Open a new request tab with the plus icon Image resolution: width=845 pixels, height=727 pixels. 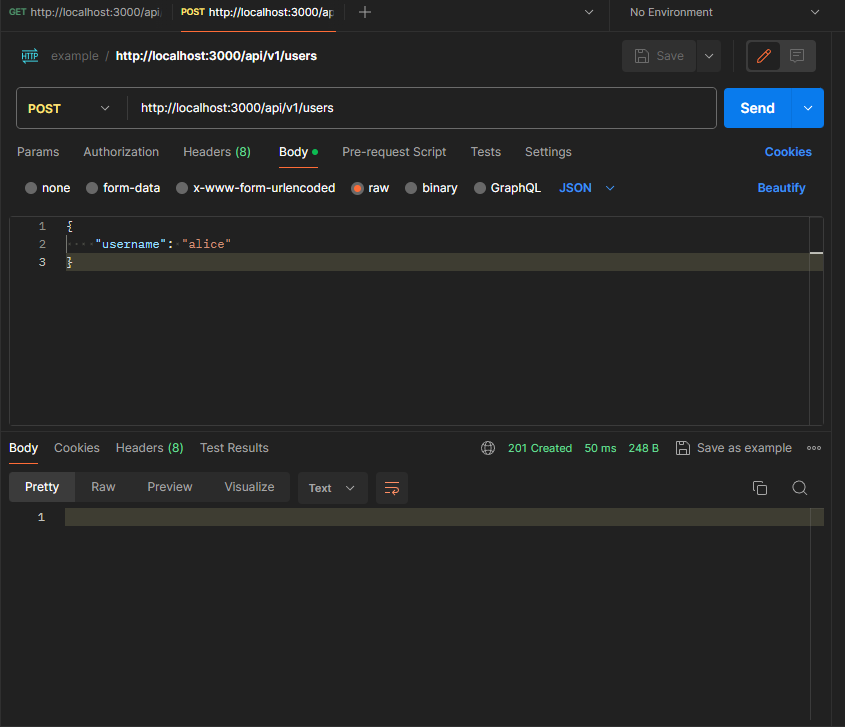(364, 14)
